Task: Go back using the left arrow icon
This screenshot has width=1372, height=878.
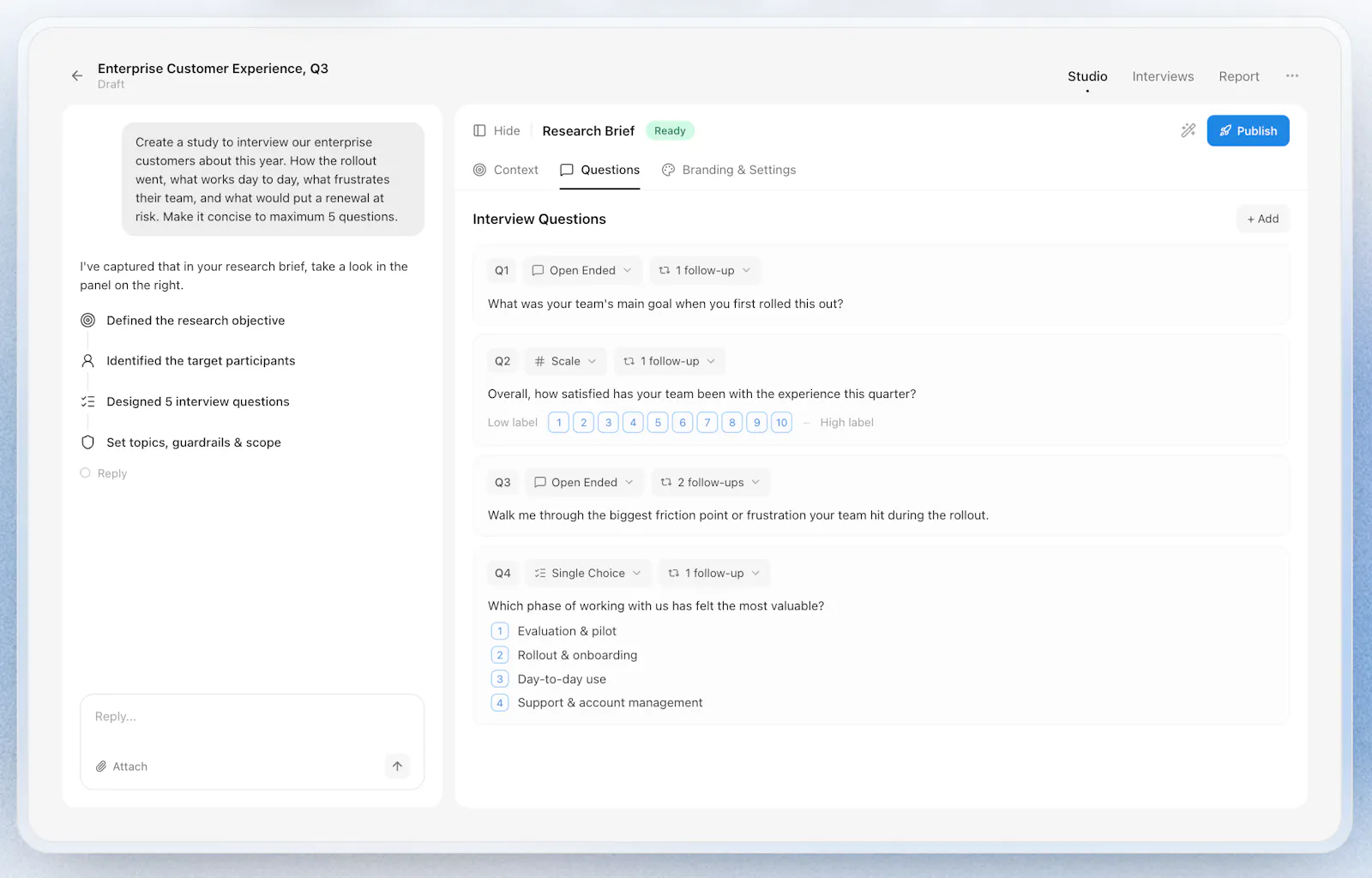Action: (77, 75)
